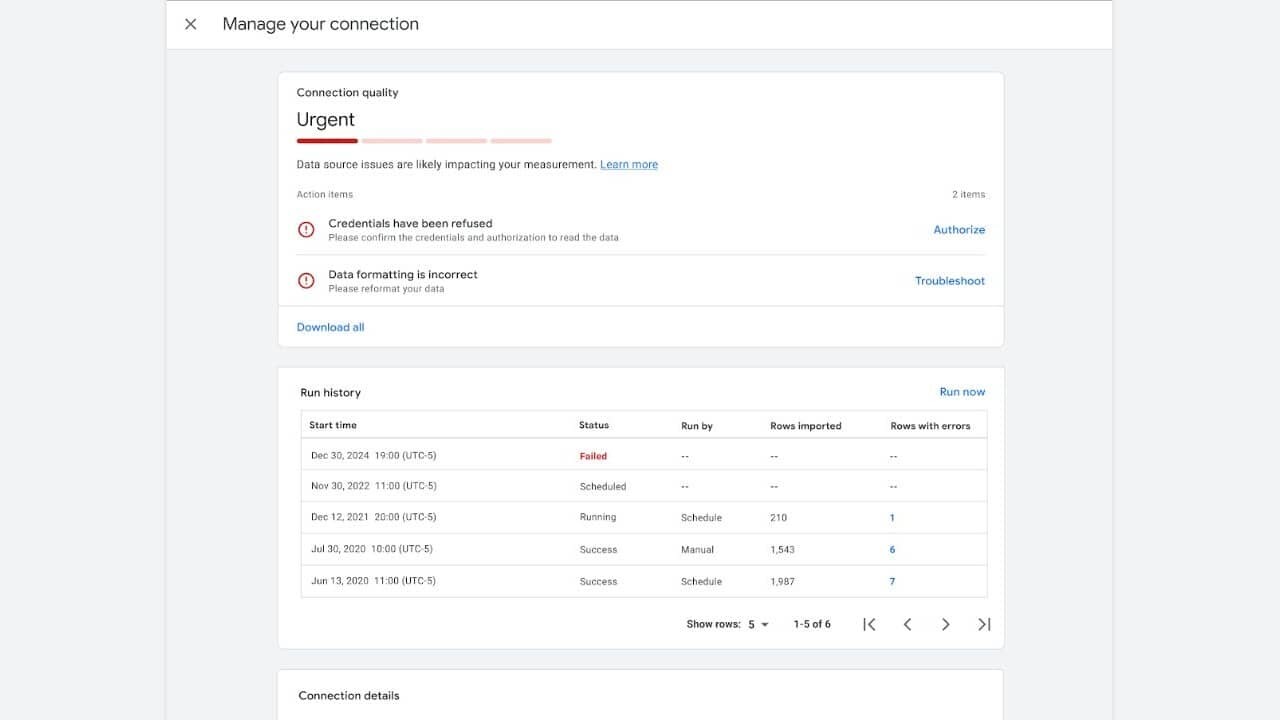Image resolution: width=1280 pixels, height=720 pixels.
Task: Click the Data formatting incorrect error icon
Action: [x=307, y=281]
